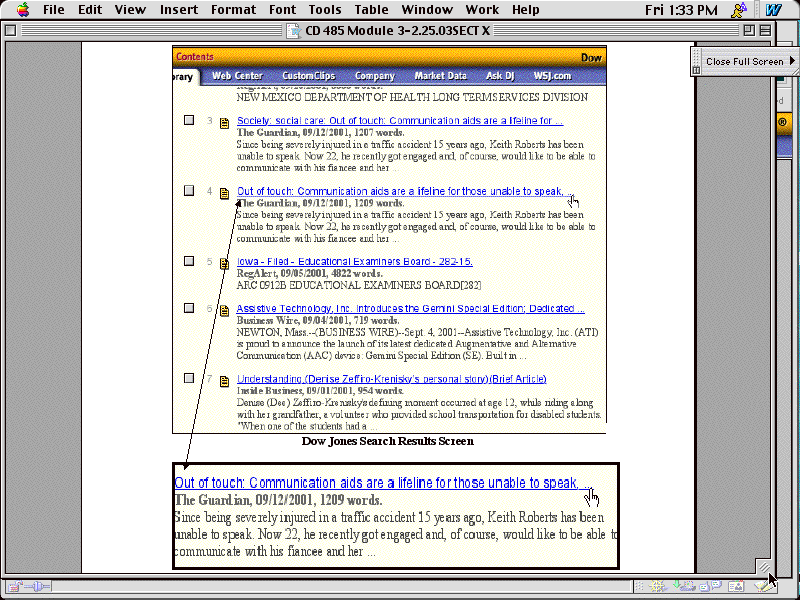Open result 4 'Out of touch' link

click(405, 191)
